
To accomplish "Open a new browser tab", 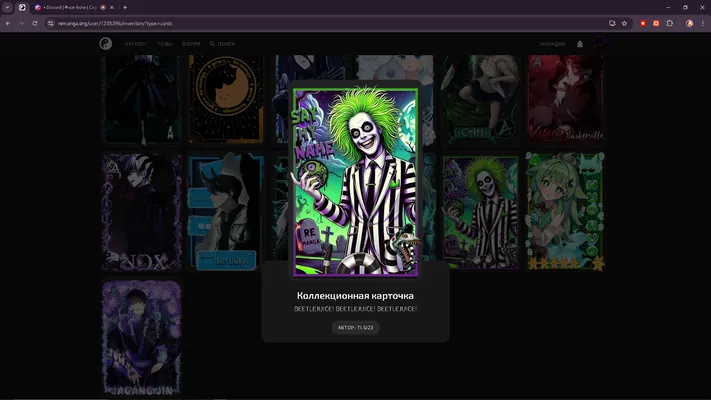I will coord(125,7).
